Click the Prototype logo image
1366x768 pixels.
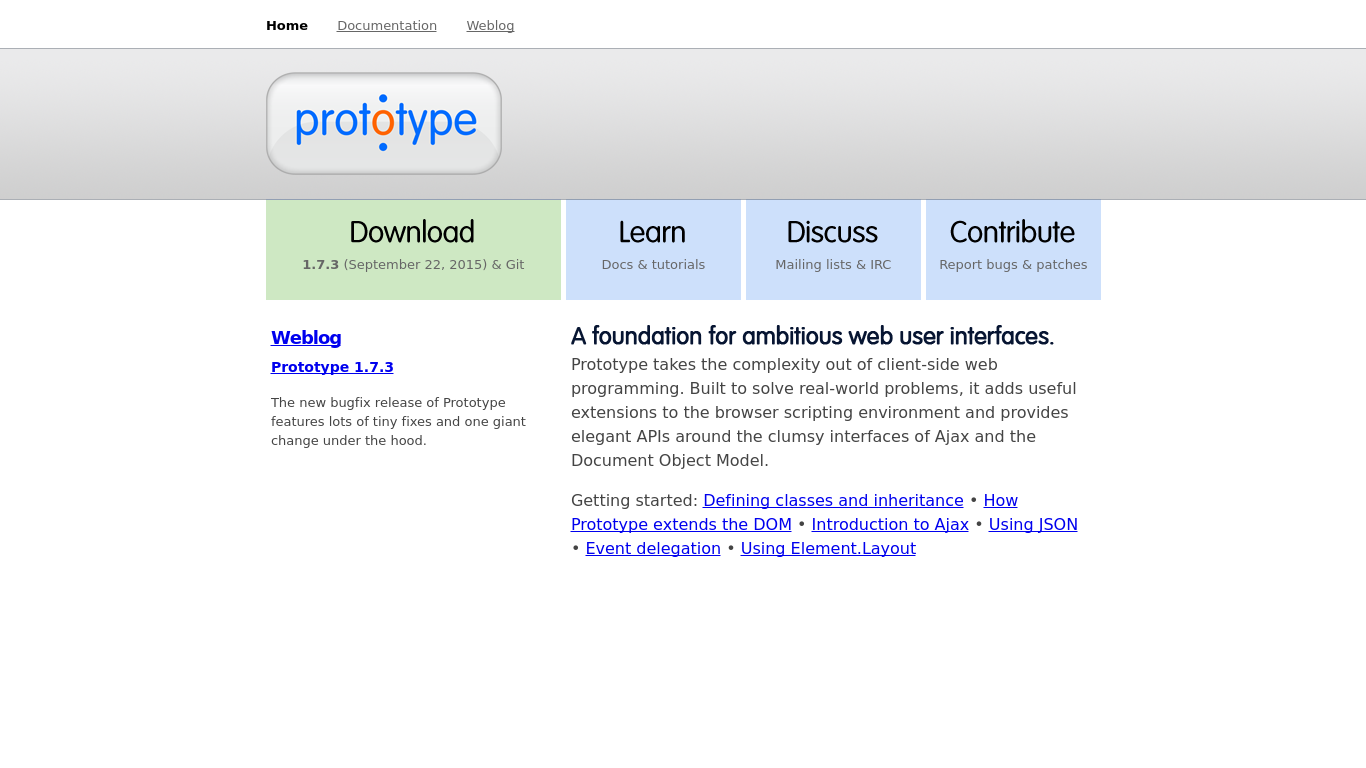coord(384,124)
